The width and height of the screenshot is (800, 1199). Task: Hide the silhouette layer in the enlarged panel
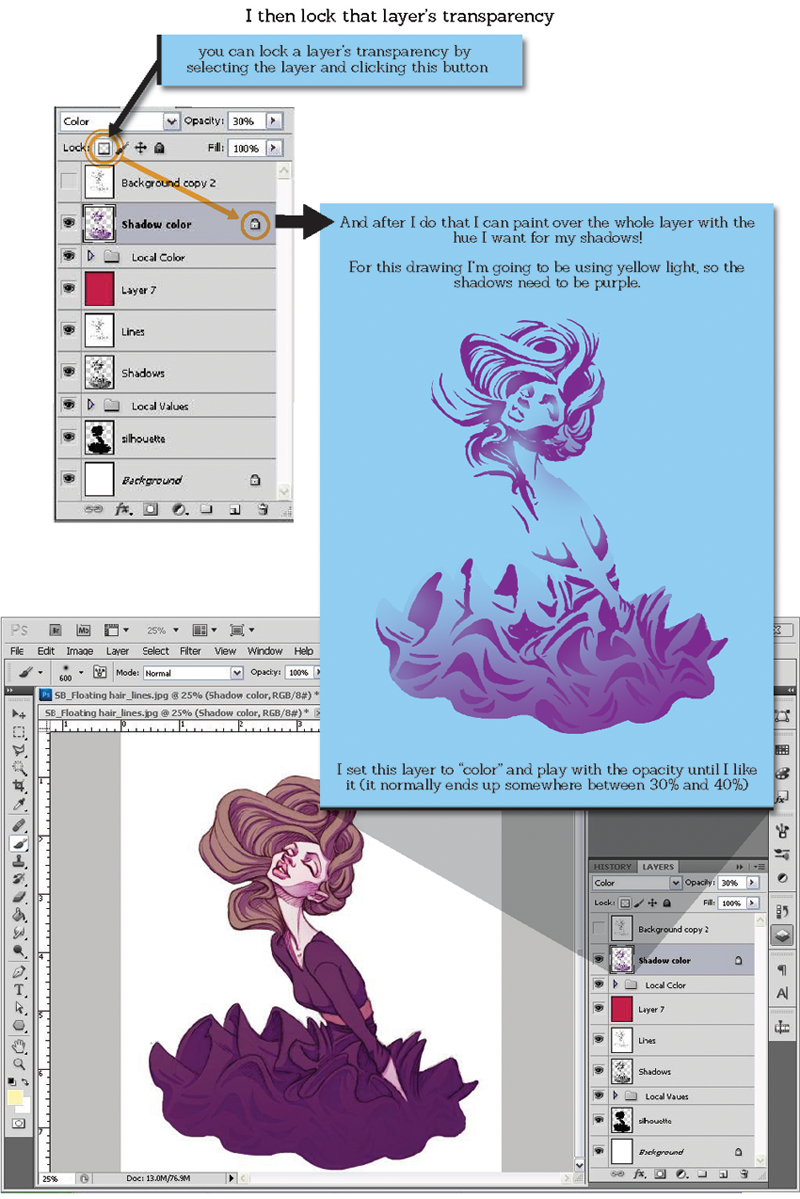(x=68, y=438)
